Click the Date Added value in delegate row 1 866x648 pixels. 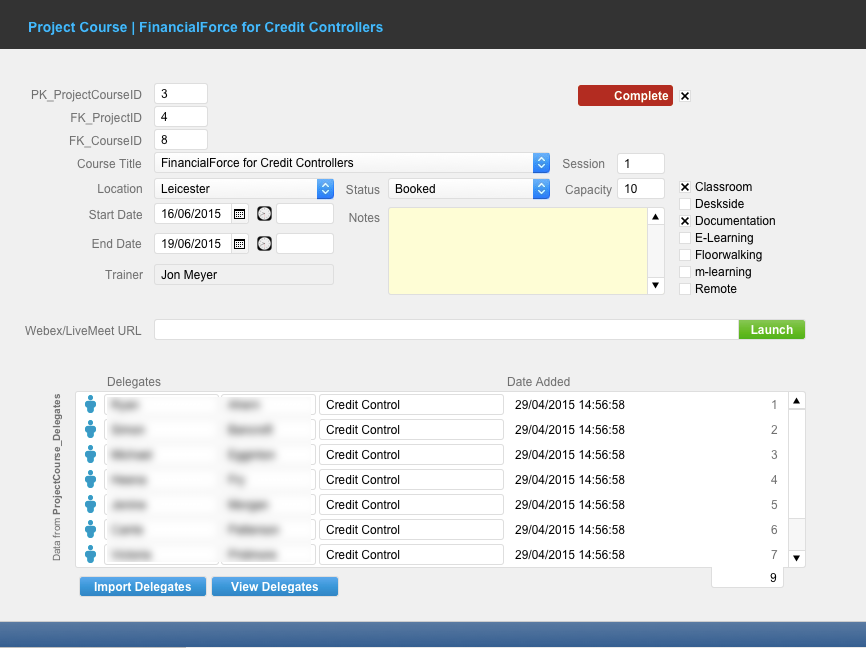click(569, 405)
